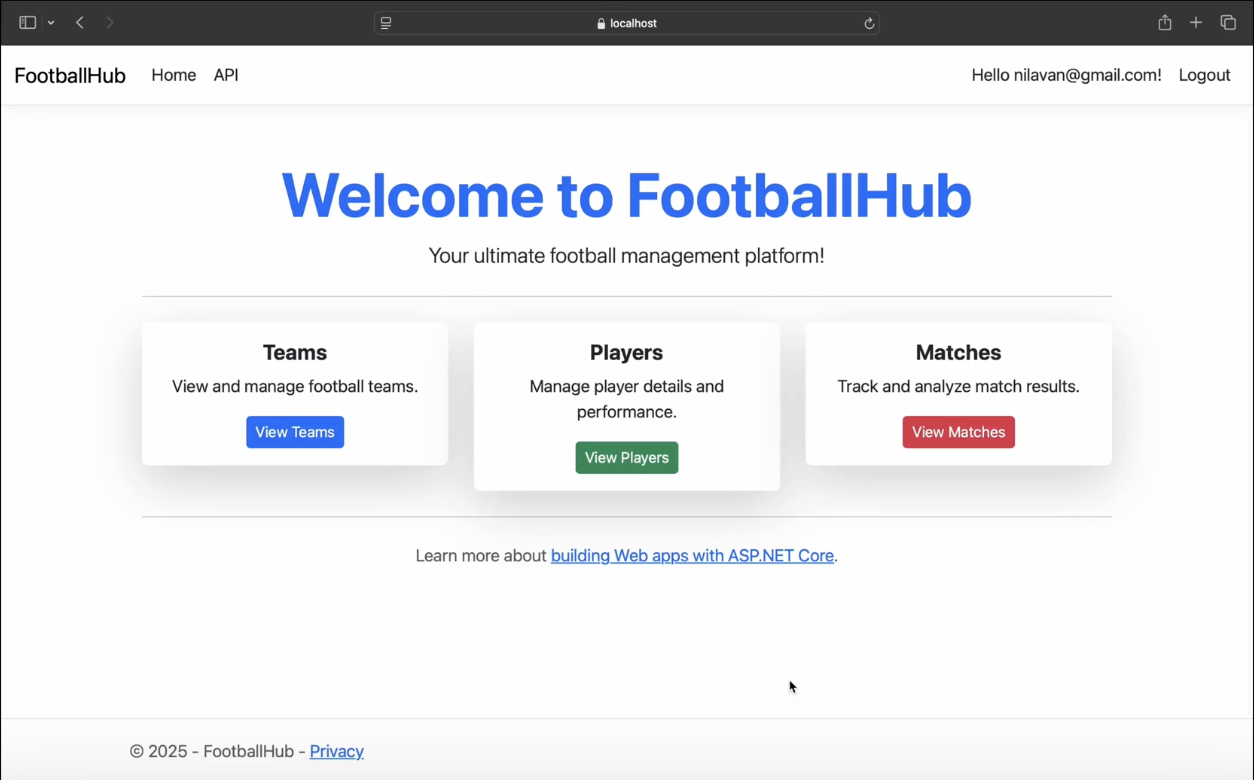Add a new tab with plus icon
The image size is (1254, 780).
tap(1196, 23)
